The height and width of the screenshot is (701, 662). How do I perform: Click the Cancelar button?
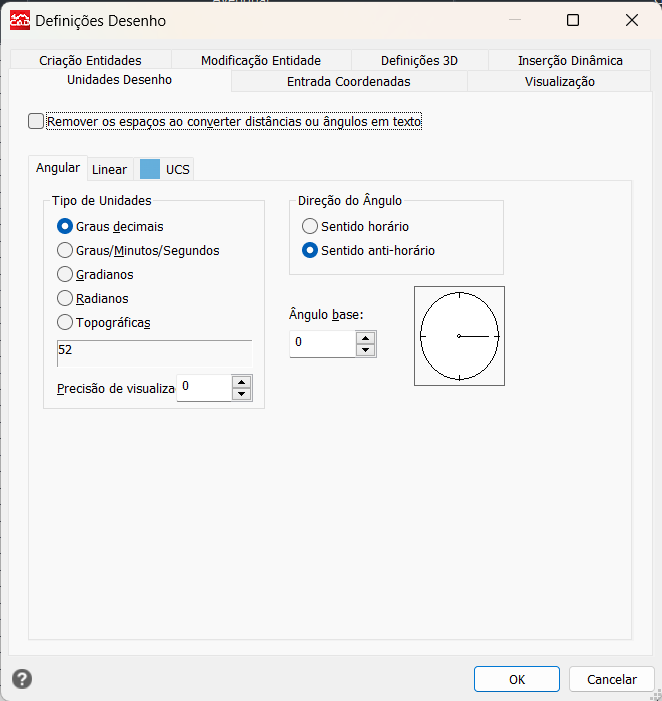611,679
